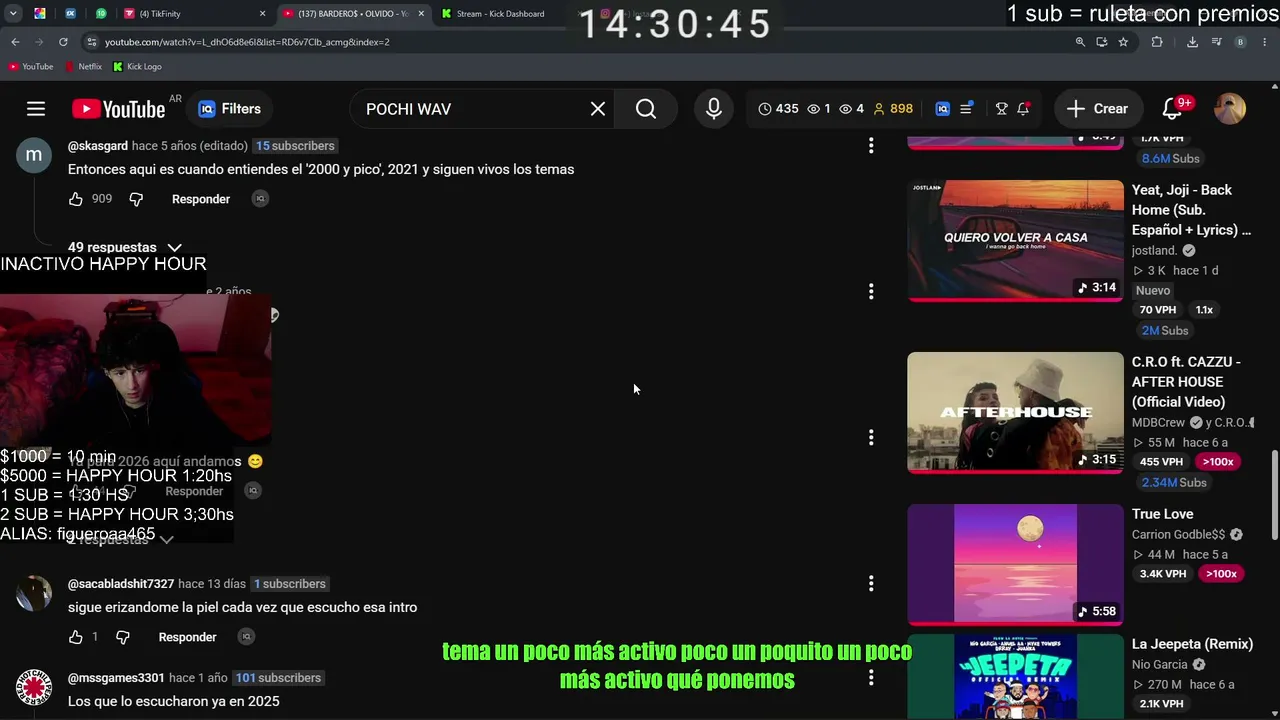Play the AFTER HOUSE video thumbnail
Screen dimensions: 1280x720
[1015, 412]
